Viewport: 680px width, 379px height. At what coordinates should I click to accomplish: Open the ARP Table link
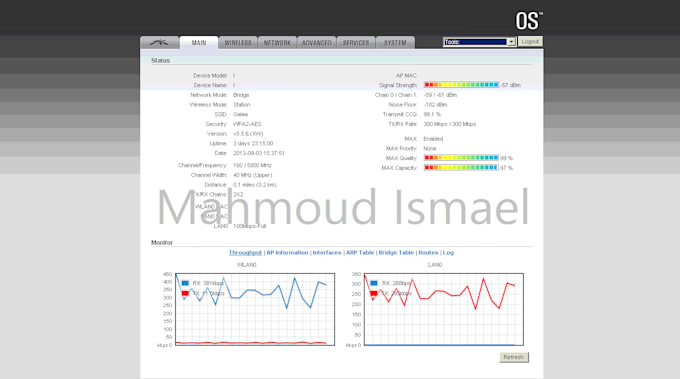coord(360,252)
